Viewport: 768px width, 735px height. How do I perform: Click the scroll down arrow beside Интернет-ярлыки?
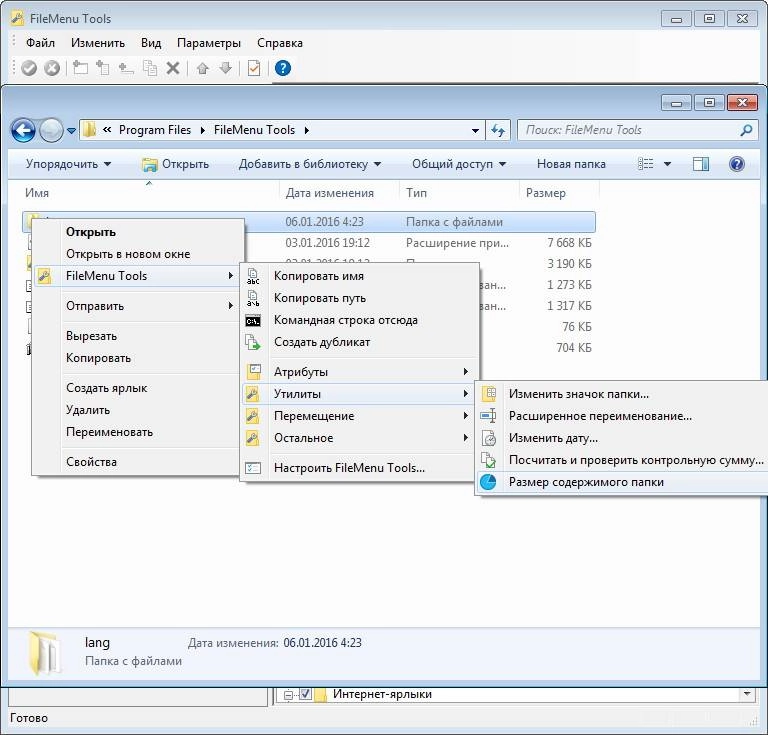tap(747, 694)
